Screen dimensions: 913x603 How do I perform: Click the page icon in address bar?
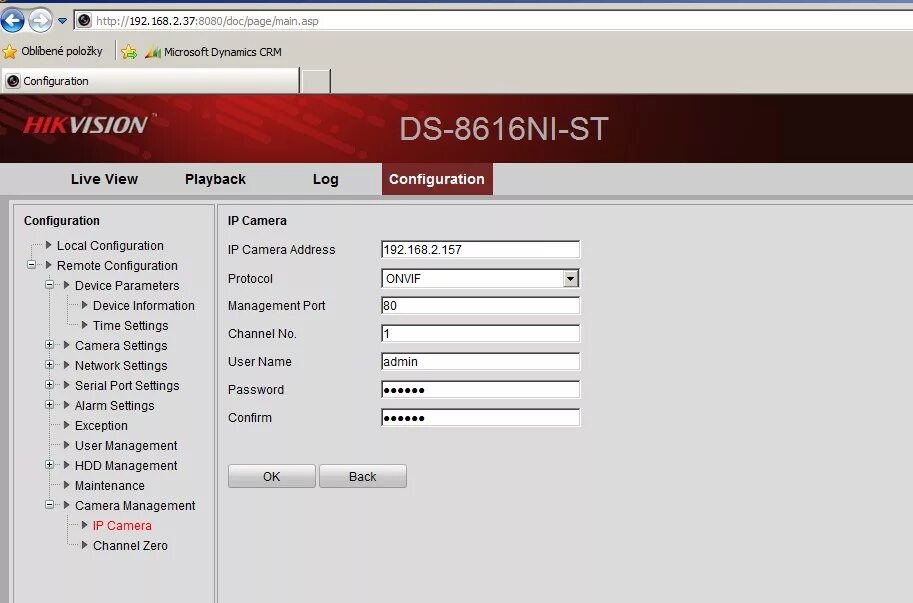pos(84,20)
